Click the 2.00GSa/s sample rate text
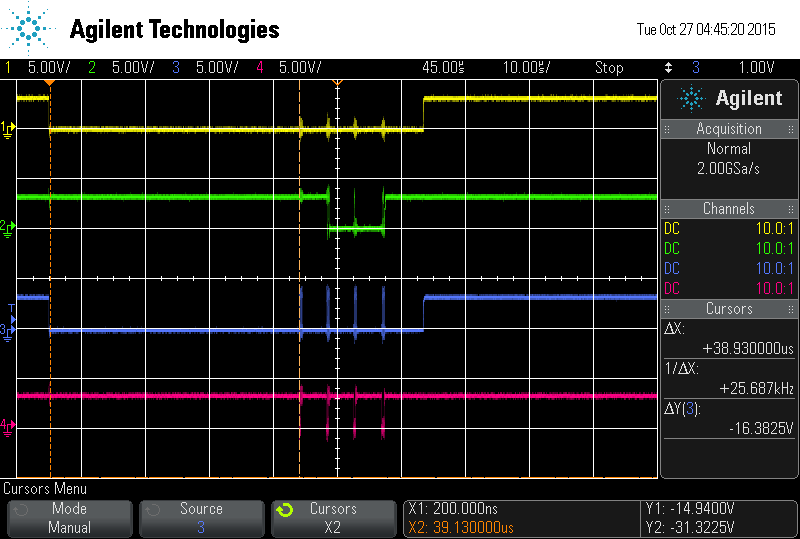This screenshot has height=539, width=800. coord(729,168)
